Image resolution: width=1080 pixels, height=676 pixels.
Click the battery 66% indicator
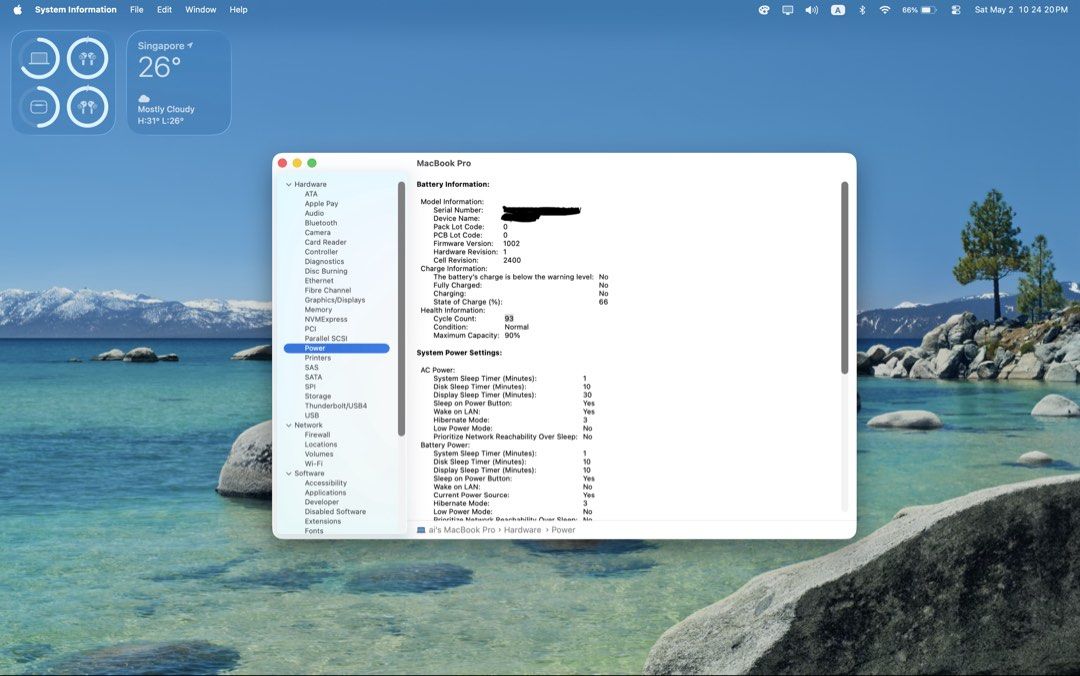(x=920, y=10)
